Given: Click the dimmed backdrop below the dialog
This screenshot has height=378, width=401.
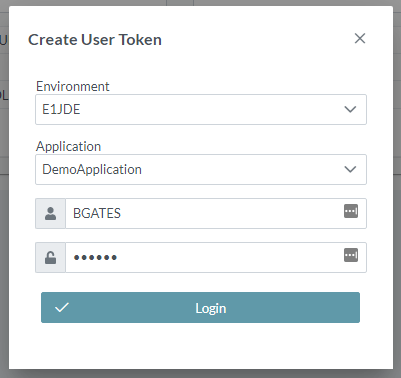Looking at the screenshot, I should 200,374.
